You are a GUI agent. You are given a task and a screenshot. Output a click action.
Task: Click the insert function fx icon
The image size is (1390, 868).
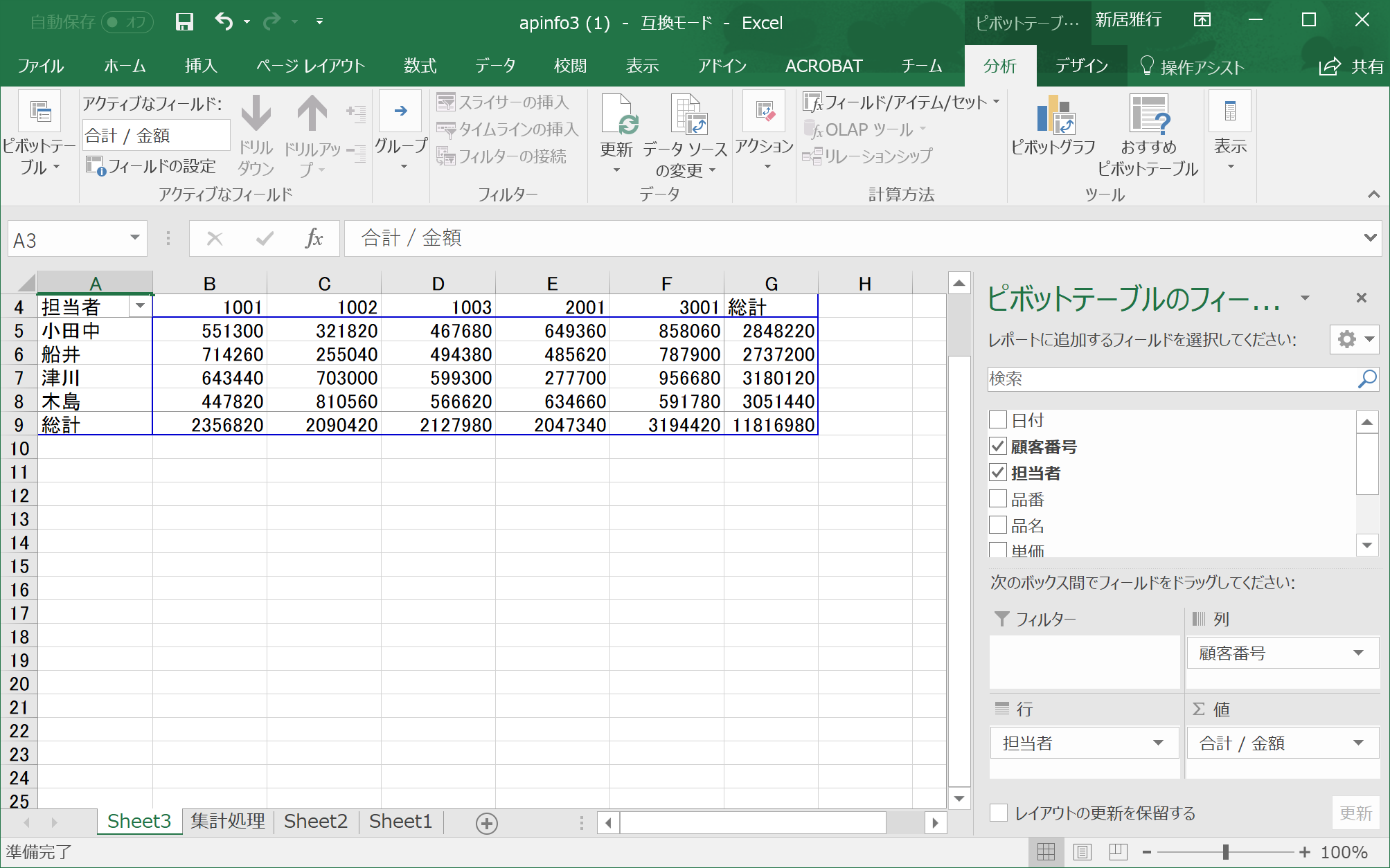pos(314,239)
